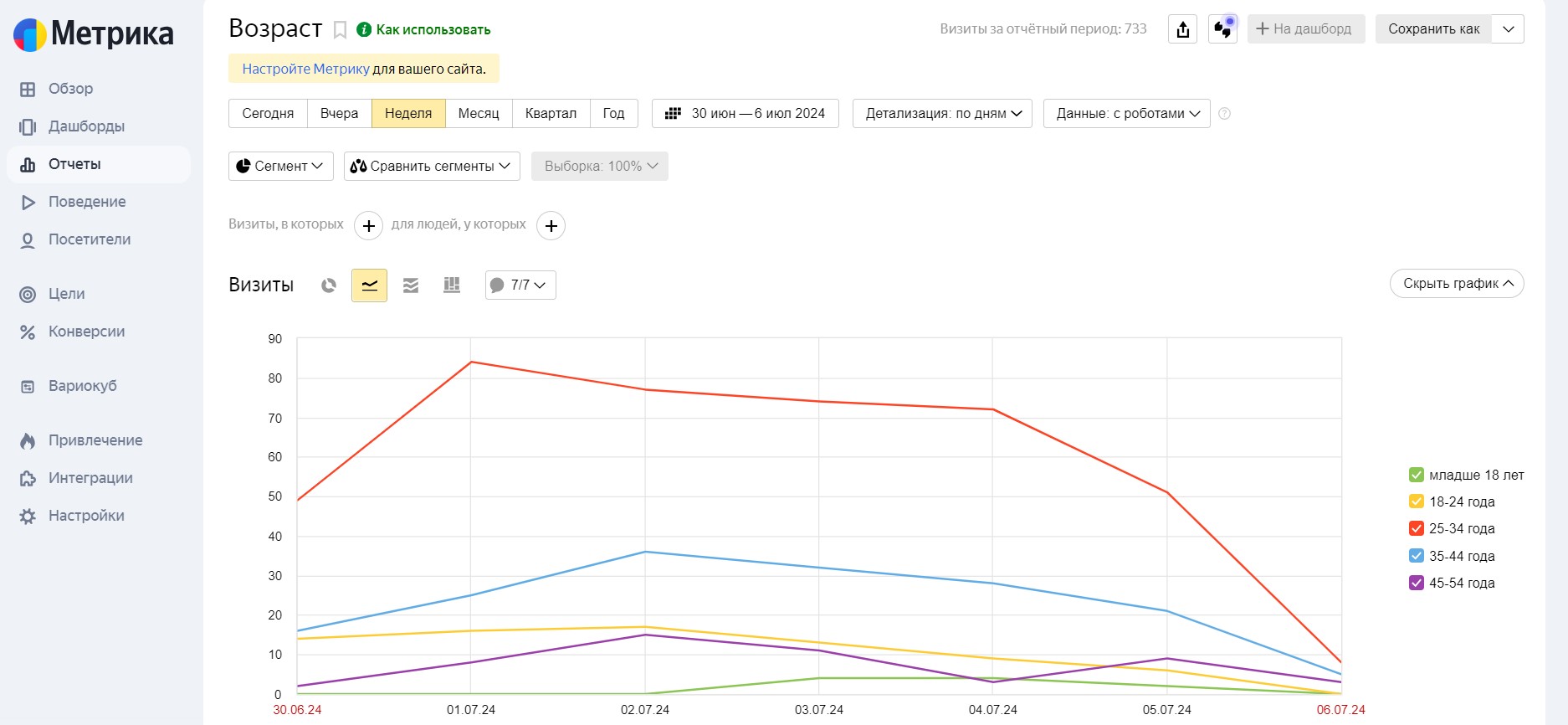Open the date range picker field
The width and height of the screenshot is (1568, 725).
(746, 114)
